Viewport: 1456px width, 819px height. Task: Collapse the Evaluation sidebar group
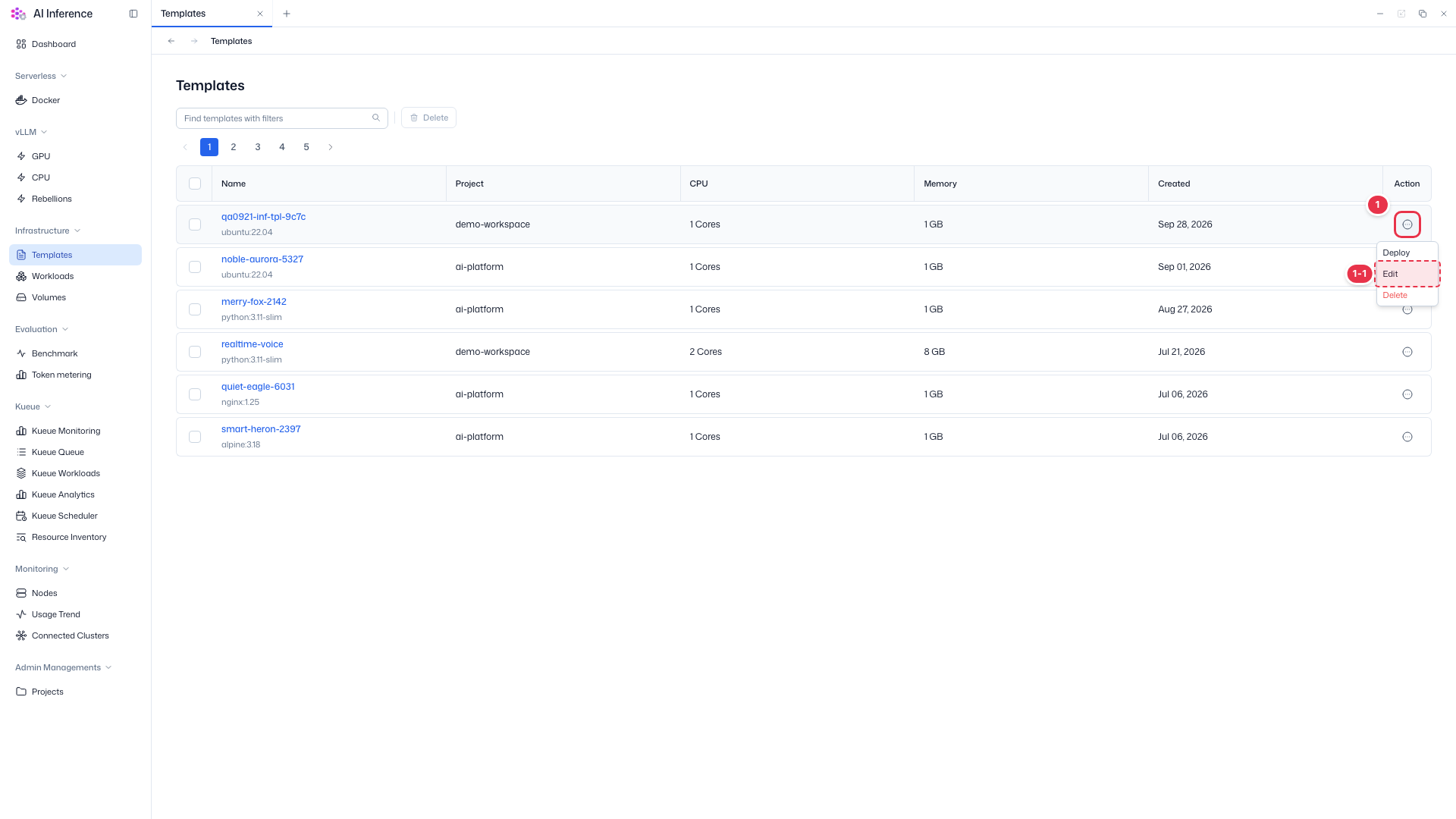pos(42,329)
